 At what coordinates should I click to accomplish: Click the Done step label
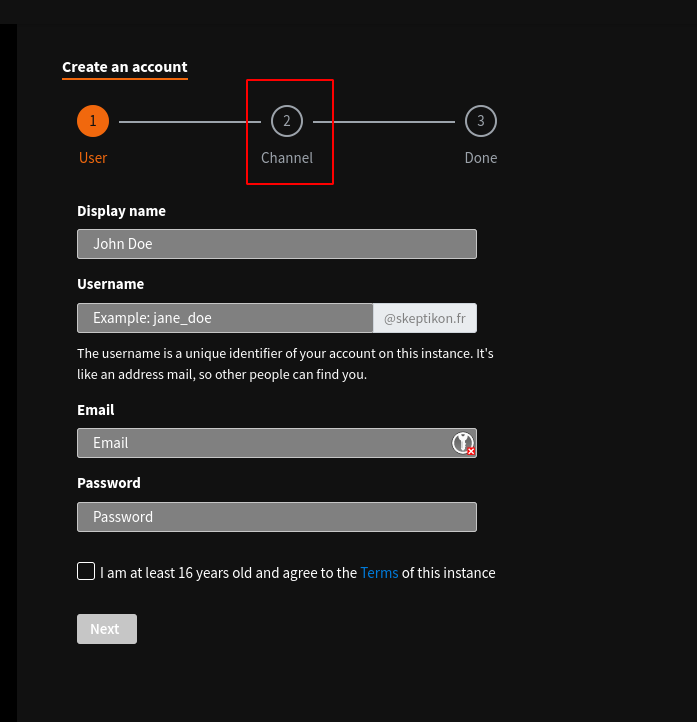(481, 158)
